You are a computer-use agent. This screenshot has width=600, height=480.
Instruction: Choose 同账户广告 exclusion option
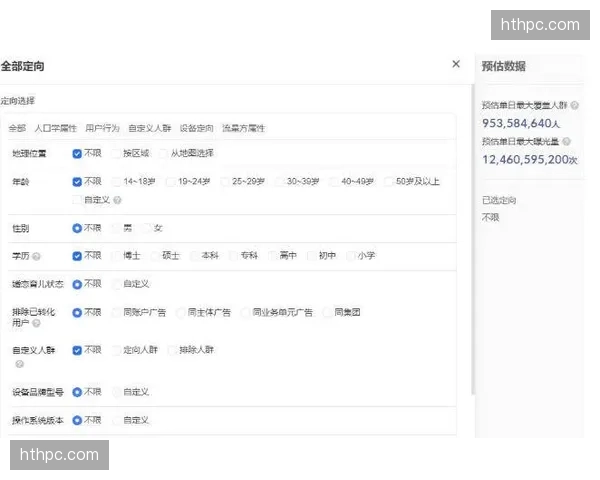(116, 312)
